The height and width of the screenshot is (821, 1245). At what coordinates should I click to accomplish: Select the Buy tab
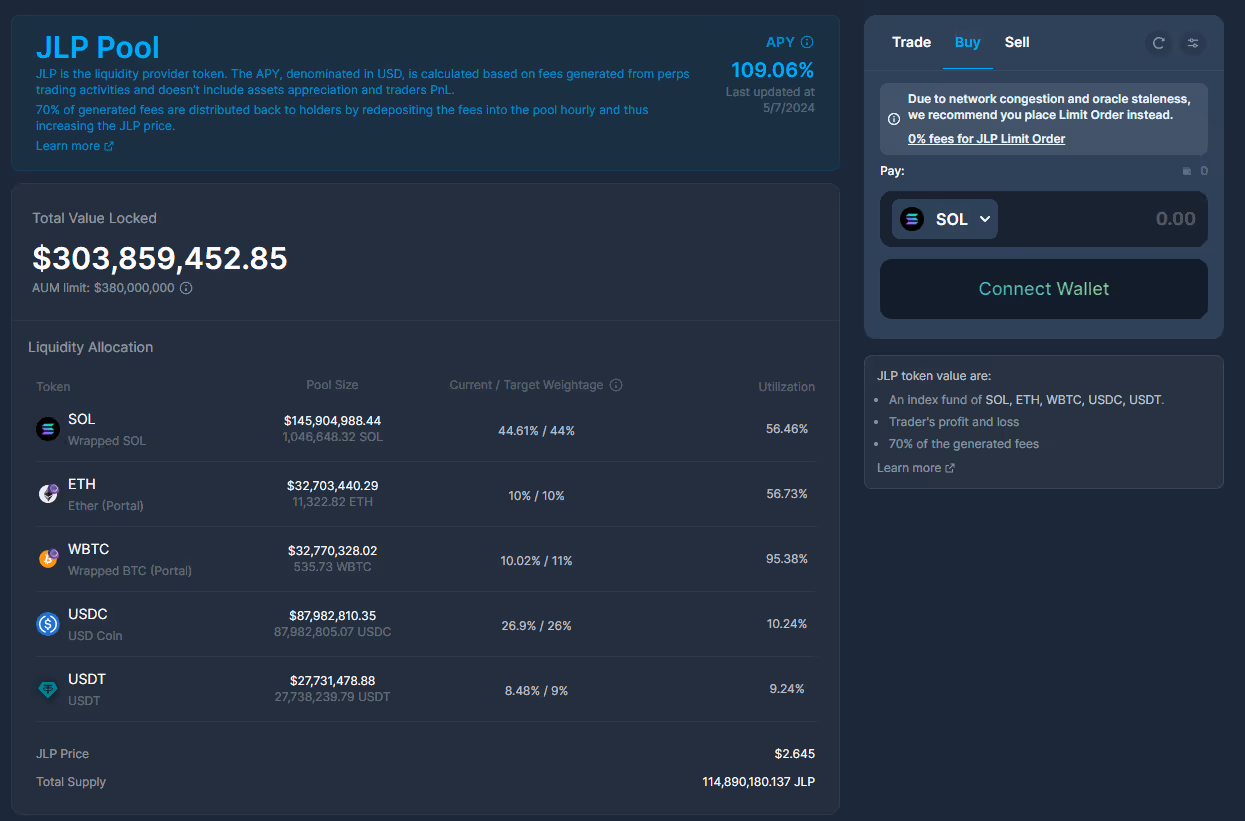968,42
